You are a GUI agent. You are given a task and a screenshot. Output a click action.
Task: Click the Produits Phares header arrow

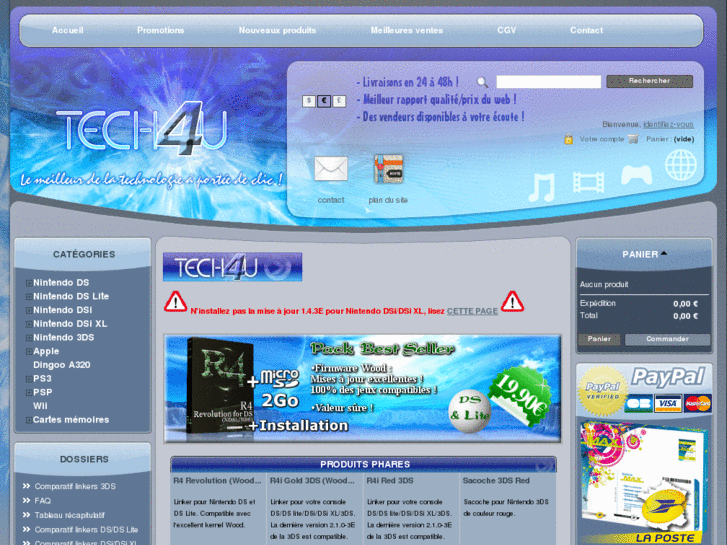pyautogui.click(x=543, y=465)
